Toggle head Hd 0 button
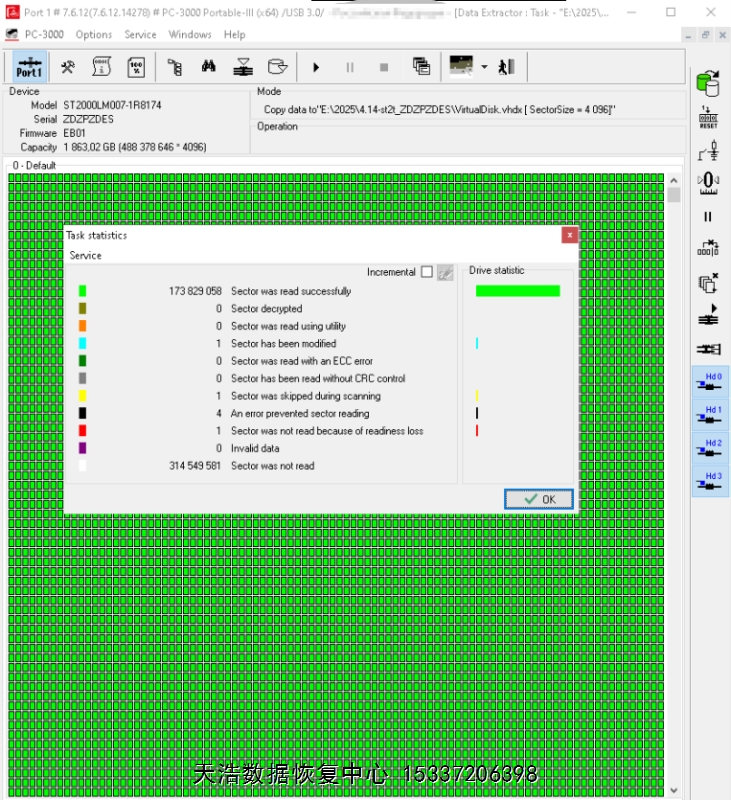This screenshot has width=731, height=800. point(712,382)
